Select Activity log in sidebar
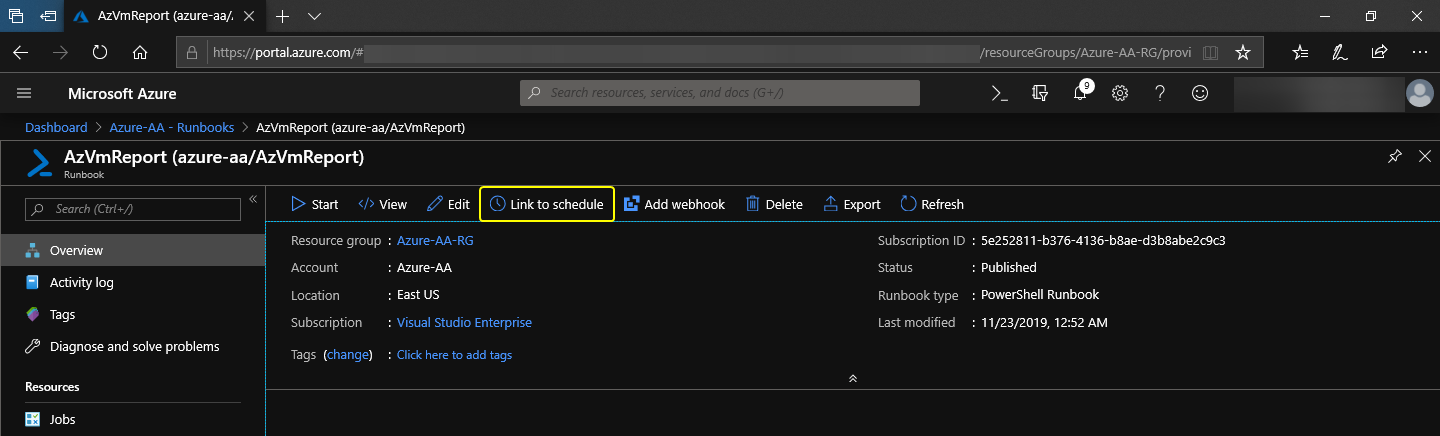This screenshot has width=1440, height=436. click(x=81, y=283)
